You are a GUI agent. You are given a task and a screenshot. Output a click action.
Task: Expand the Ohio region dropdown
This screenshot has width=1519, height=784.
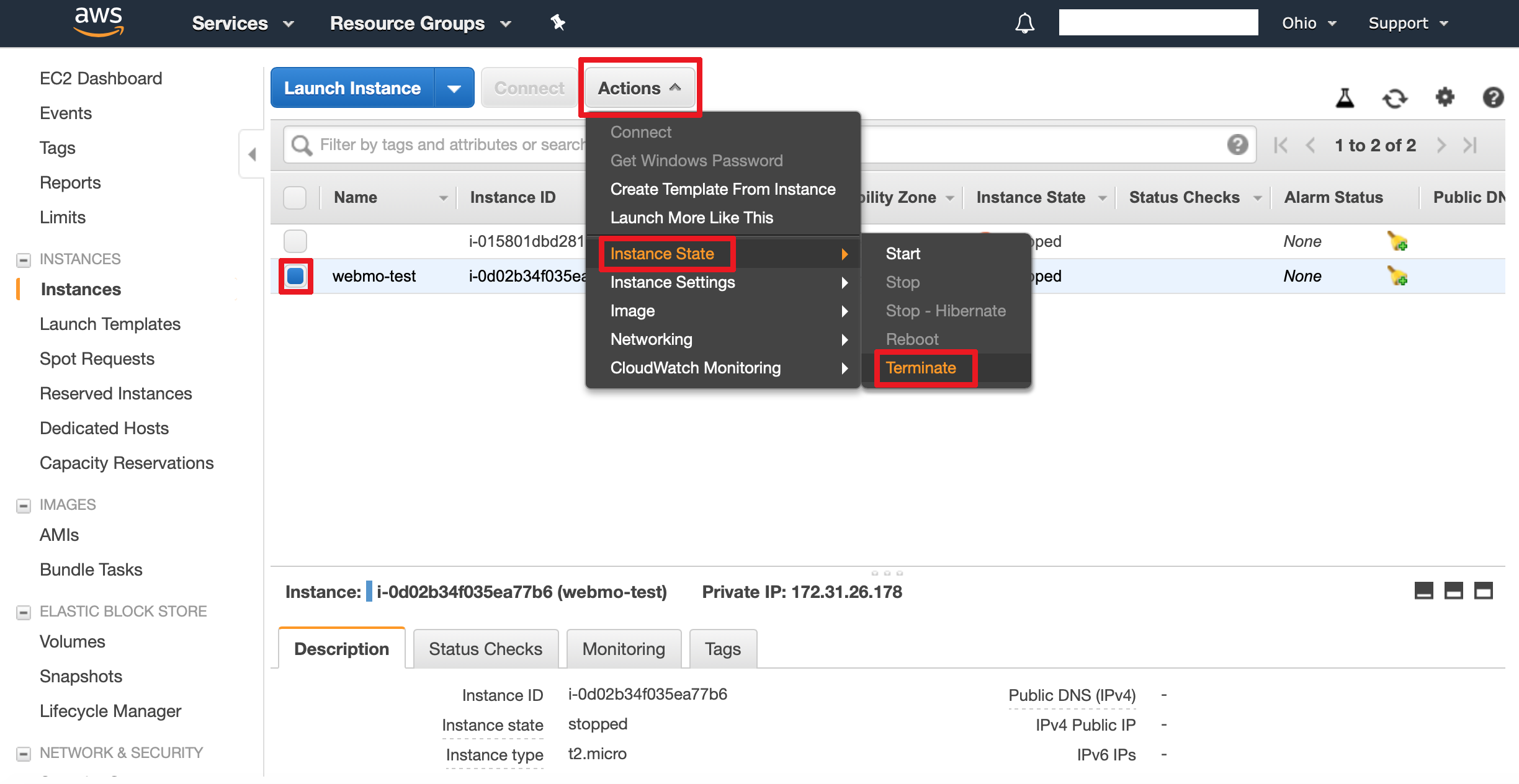1308,24
